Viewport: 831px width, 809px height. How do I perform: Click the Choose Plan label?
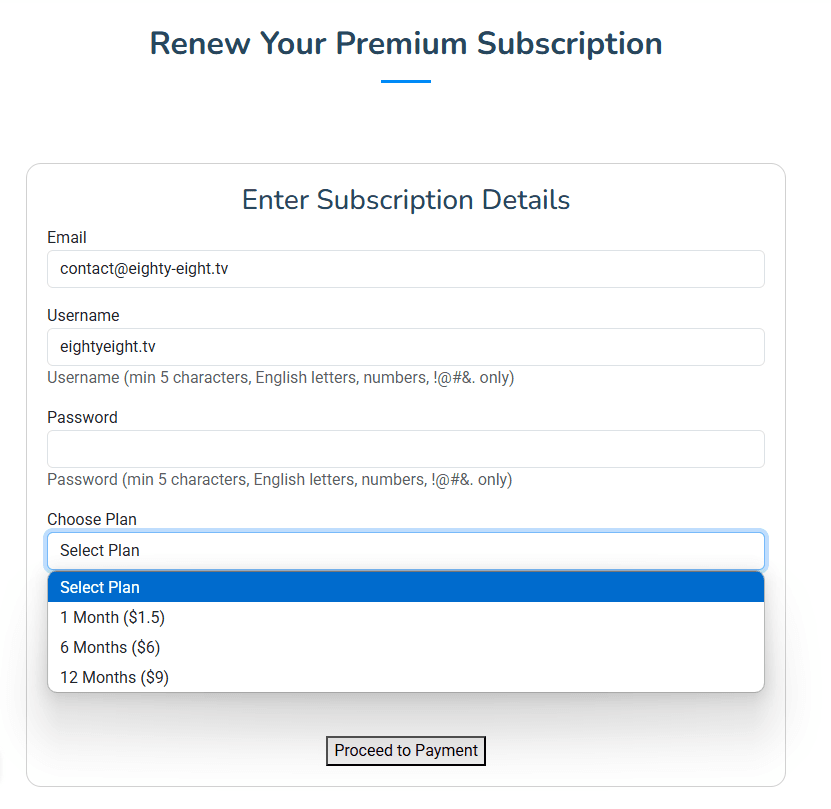click(92, 519)
